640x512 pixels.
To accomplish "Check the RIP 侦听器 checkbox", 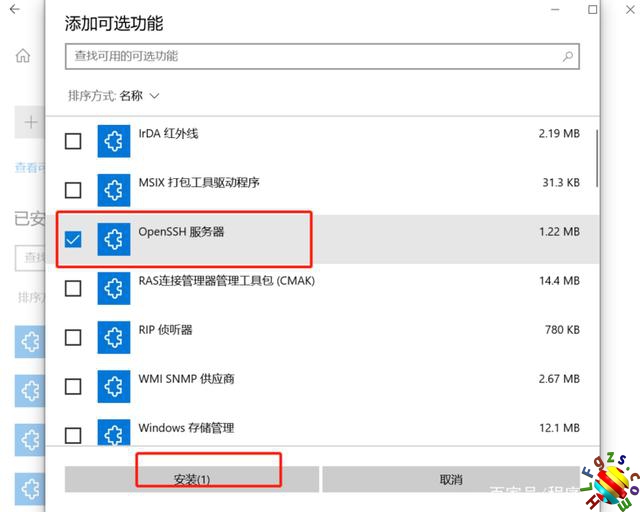I will pos(73,337).
